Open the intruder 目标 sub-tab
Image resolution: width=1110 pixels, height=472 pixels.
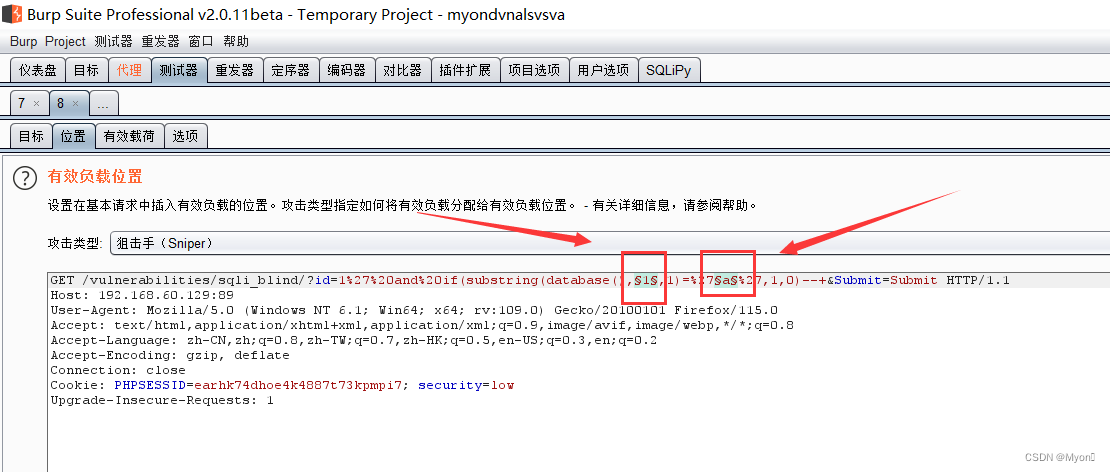pos(31,136)
